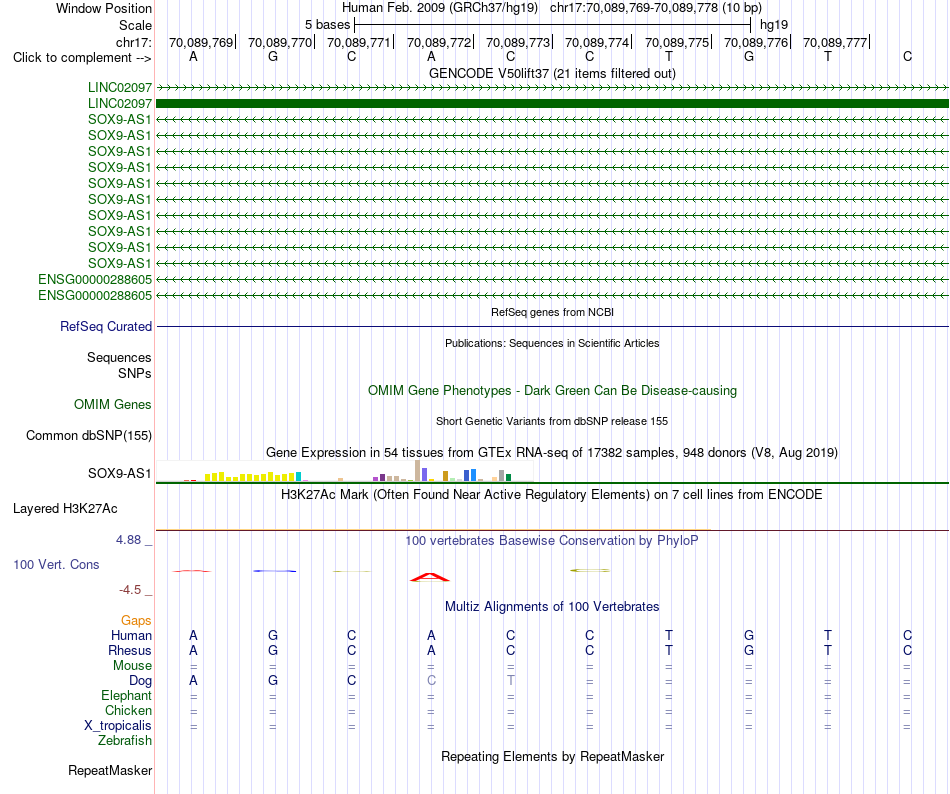Click the Layered H3K27Ac side label
Screen dimensions: 950x794
[x=65, y=509]
